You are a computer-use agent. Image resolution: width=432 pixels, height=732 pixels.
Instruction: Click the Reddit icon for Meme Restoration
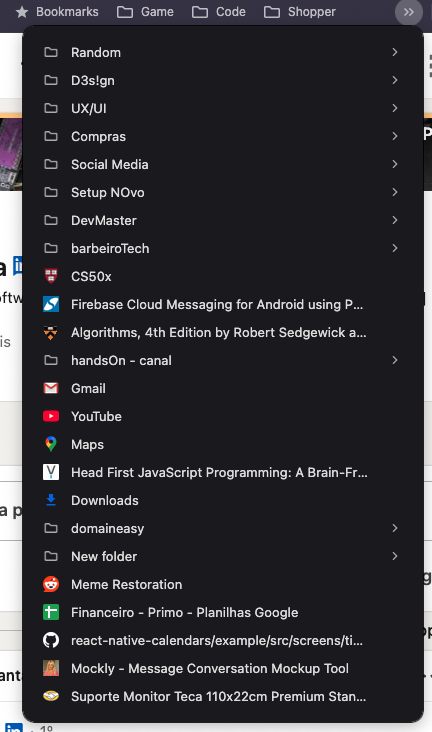(x=51, y=584)
